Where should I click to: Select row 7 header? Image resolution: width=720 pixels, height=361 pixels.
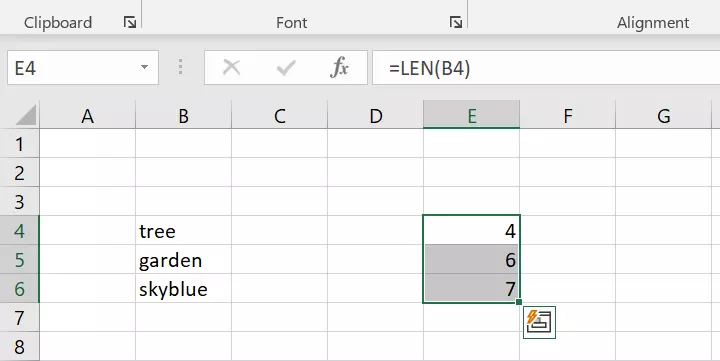(x=19, y=317)
